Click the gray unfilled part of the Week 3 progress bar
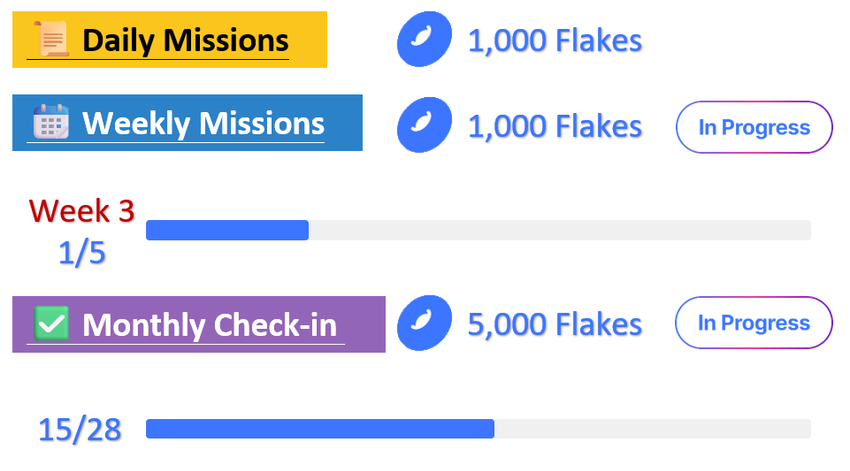This screenshot has width=850, height=471. [x=560, y=230]
